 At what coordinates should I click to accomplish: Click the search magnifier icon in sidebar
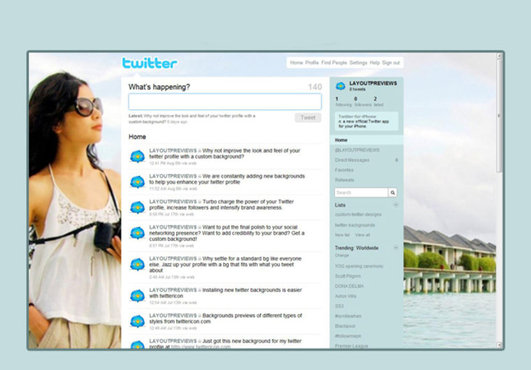point(392,193)
